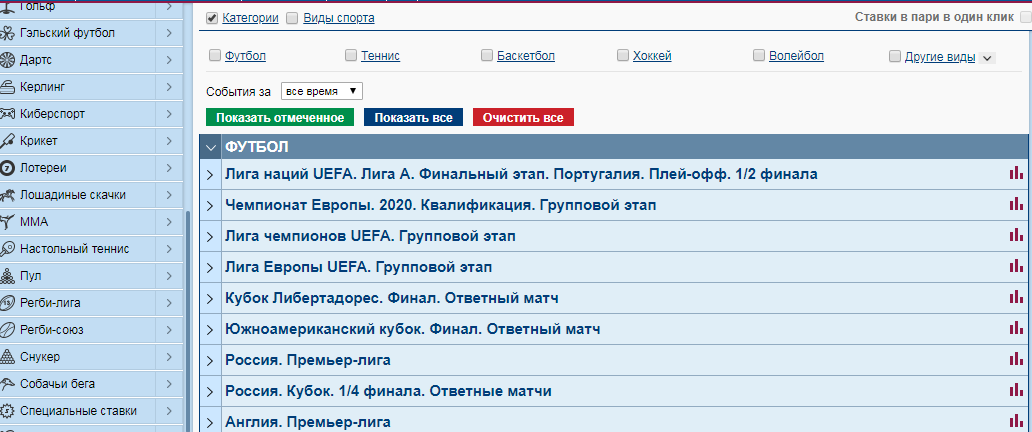Expand Россия. Премьер-лига row chevron
This screenshot has width=1032, height=432.
tap(211, 361)
